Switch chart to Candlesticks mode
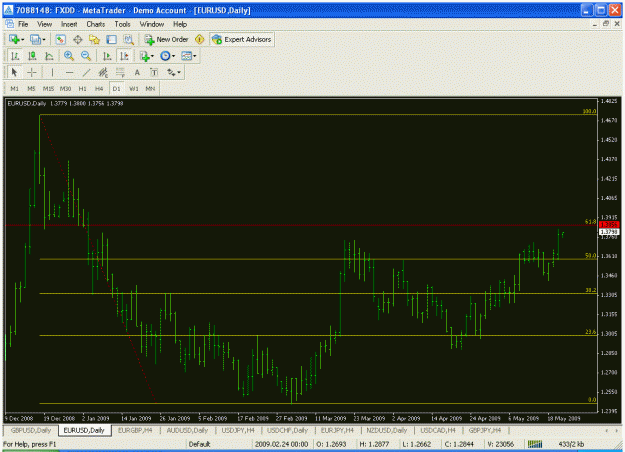 32,56
